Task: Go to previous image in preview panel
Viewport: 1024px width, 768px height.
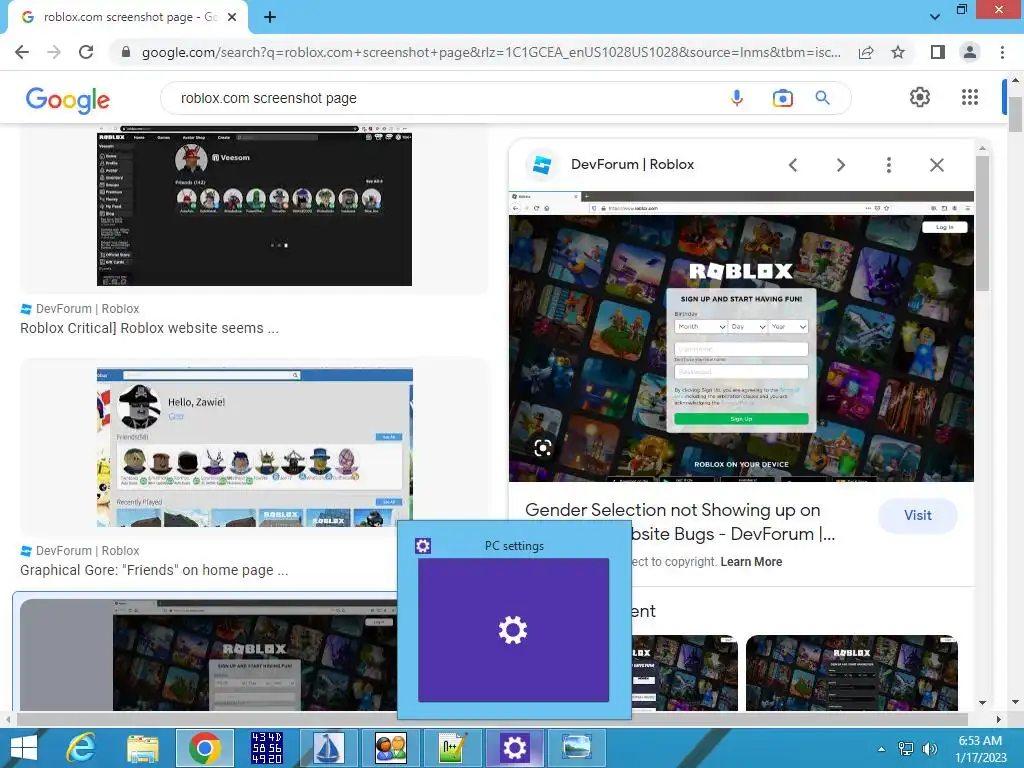Action: click(793, 165)
